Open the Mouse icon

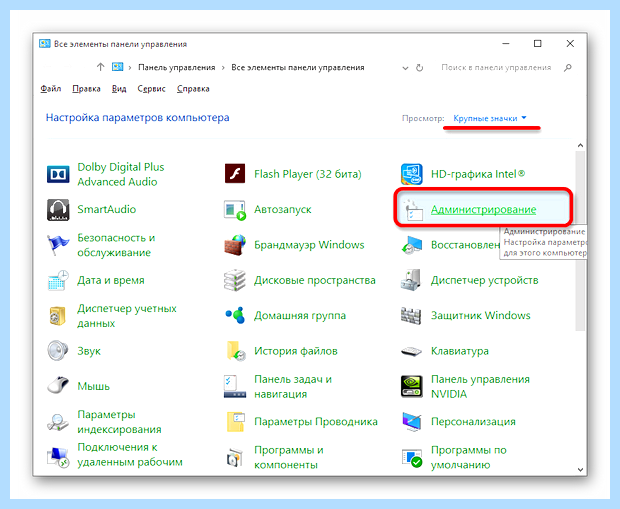(58, 386)
